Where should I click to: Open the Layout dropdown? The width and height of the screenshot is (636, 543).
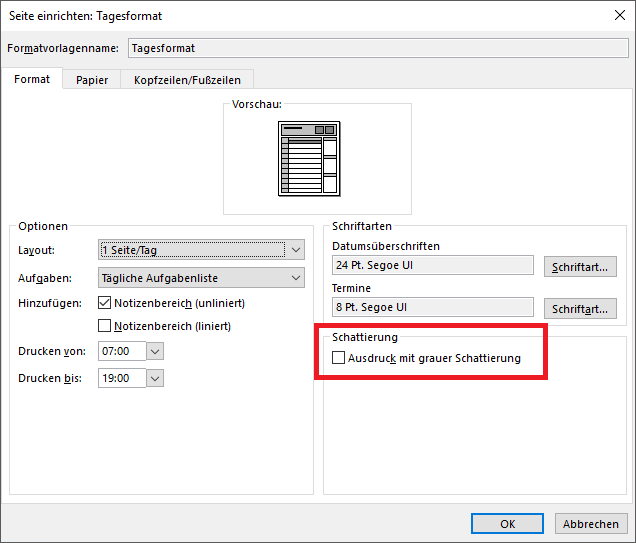(201, 250)
